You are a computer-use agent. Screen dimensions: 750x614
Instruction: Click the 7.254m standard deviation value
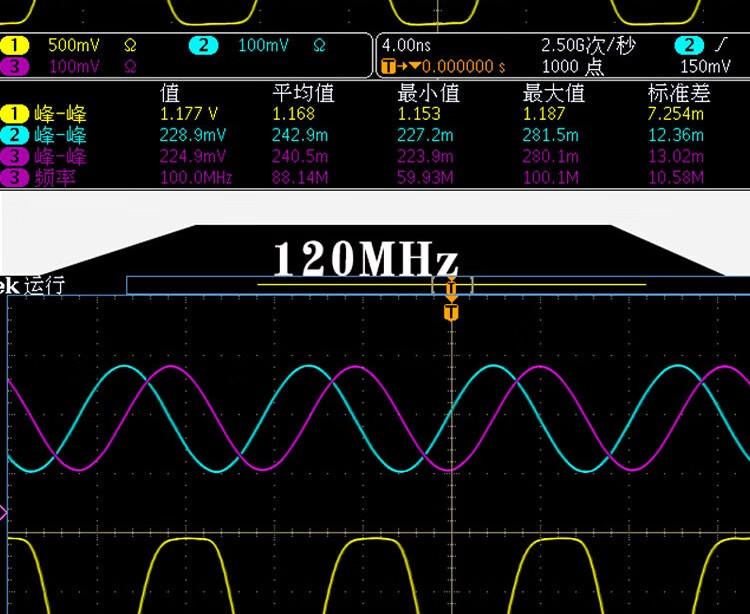tap(675, 114)
